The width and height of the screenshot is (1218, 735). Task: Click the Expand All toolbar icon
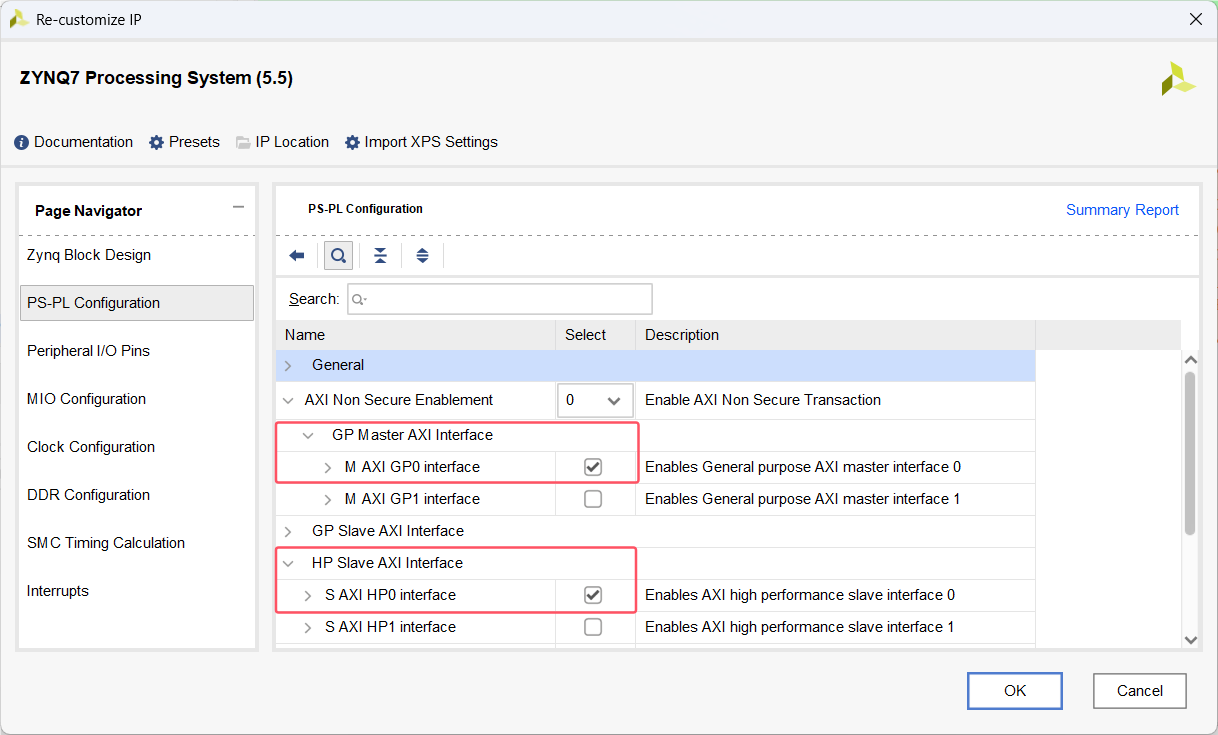pos(422,256)
